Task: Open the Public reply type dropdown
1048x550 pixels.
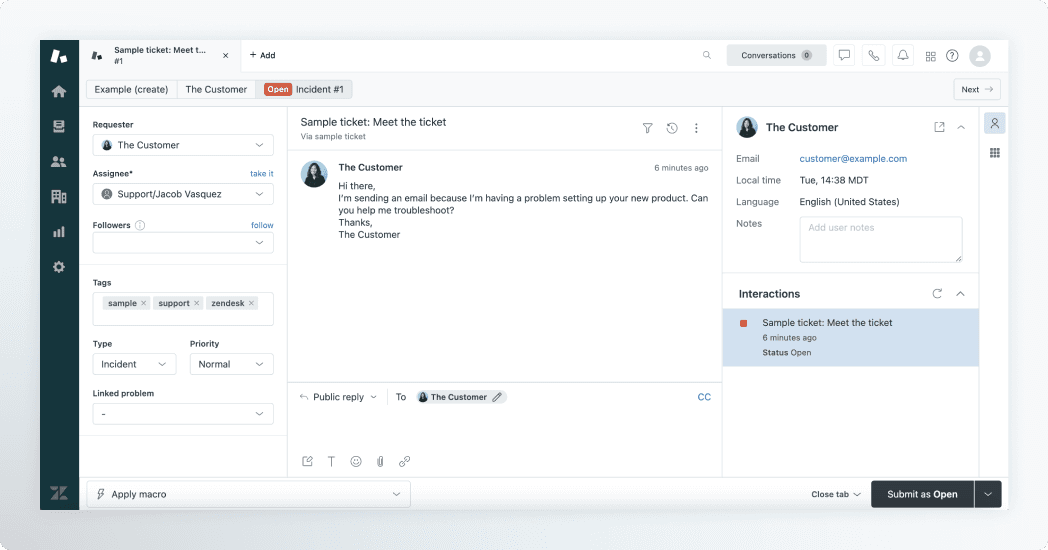Action: coord(338,397)
